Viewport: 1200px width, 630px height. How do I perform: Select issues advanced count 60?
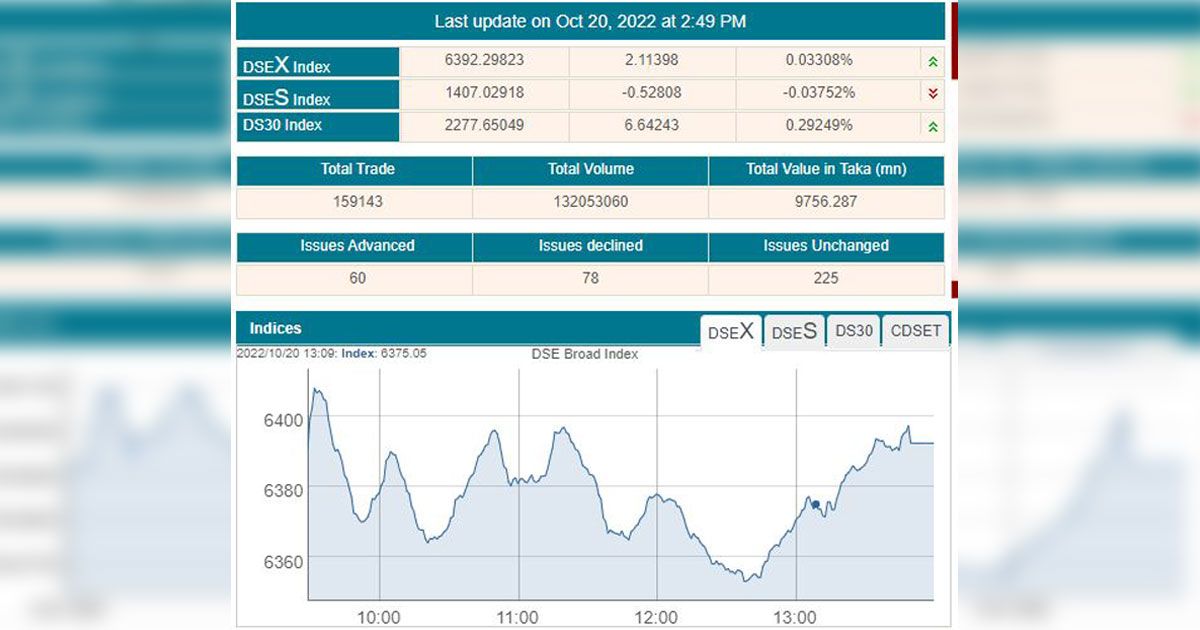[357, 278]
